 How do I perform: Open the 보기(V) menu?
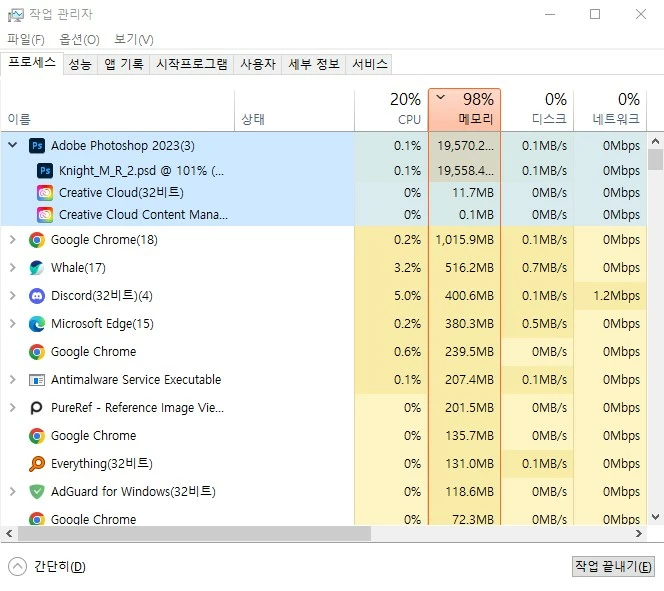pos(134,39)
